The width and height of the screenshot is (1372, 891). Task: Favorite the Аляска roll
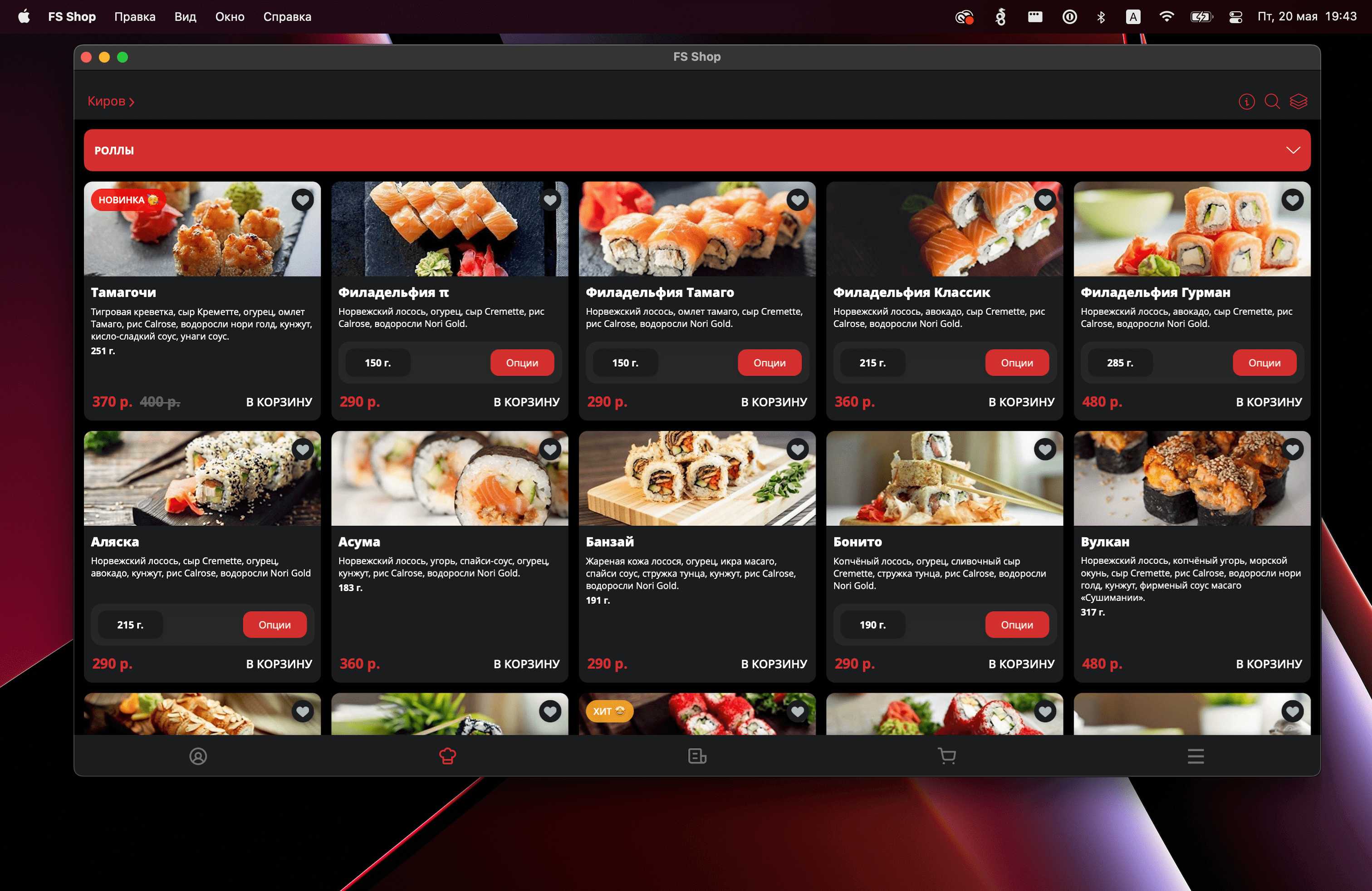click(303, 450)
